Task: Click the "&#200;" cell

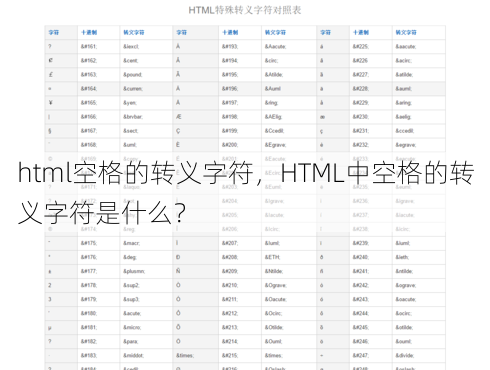Action: 240,145
